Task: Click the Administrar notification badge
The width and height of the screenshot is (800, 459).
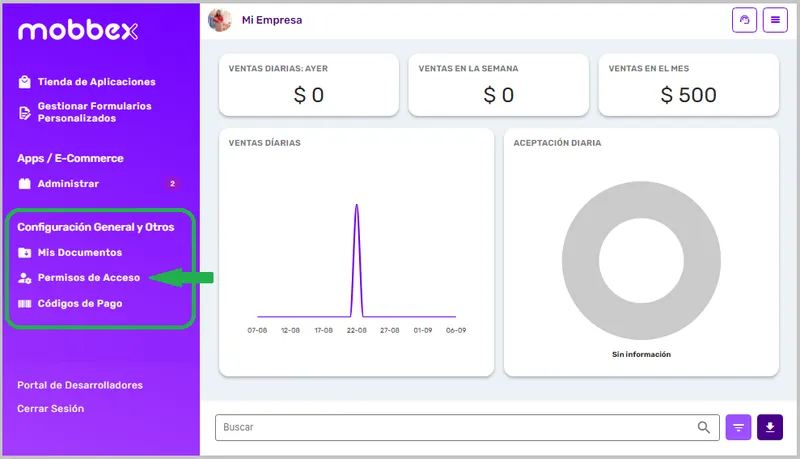Action: (172, 184)
